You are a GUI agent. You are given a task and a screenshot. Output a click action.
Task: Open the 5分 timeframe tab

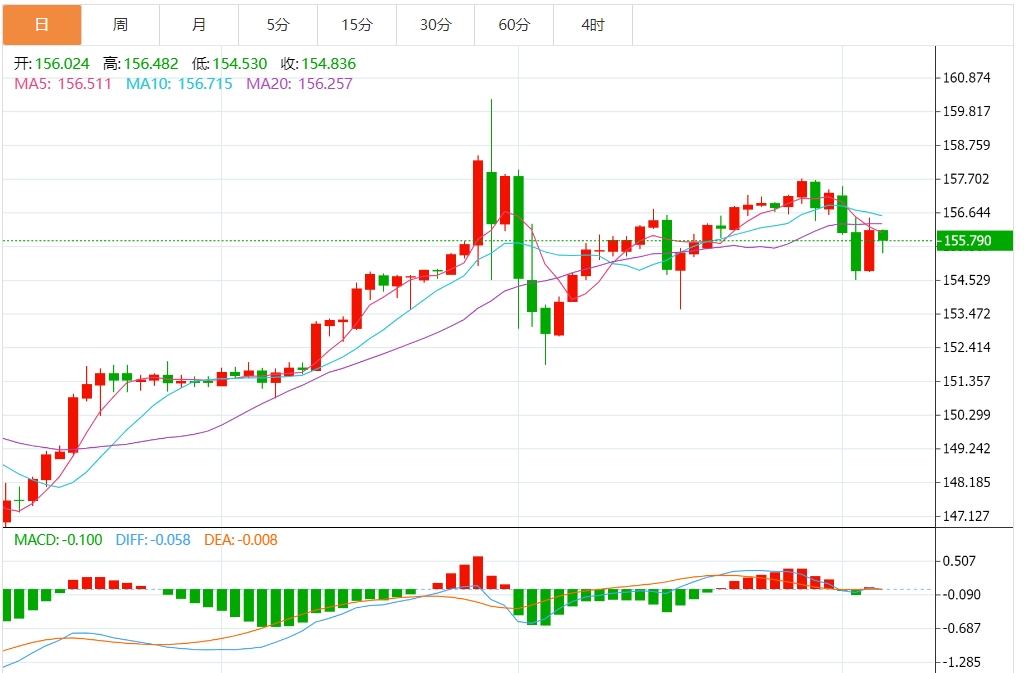click(x=278, y=25)
